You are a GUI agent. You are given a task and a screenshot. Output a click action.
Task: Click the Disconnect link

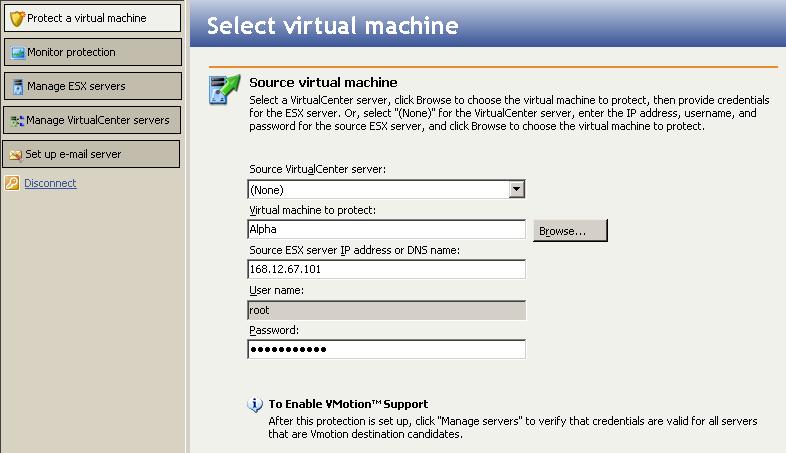coord(50,183)
